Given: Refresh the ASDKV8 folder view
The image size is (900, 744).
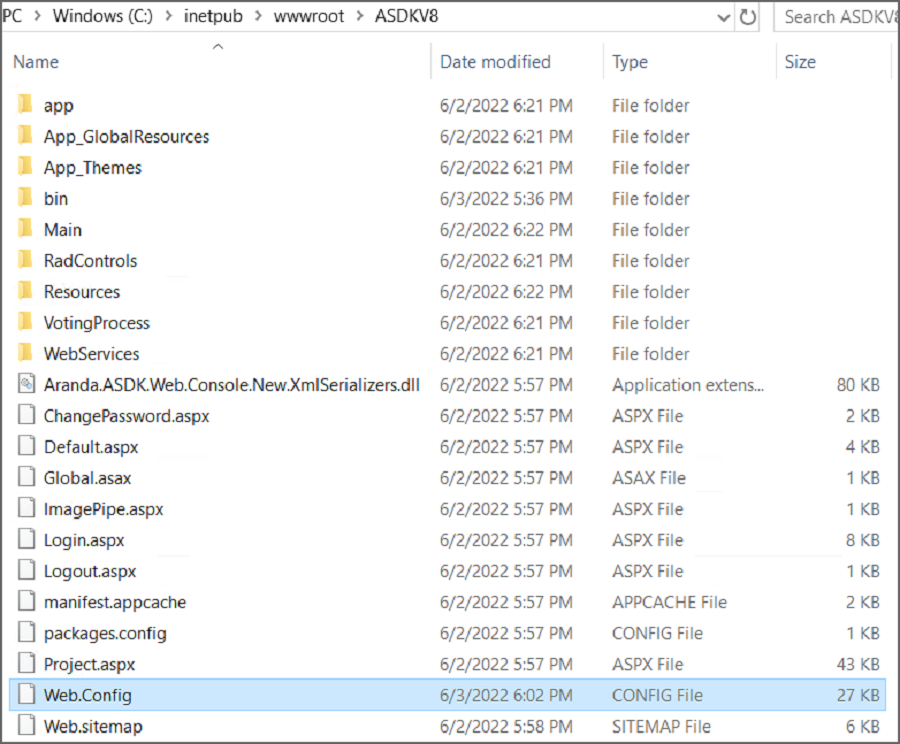Looking at the screenshot, I should (747, 17).
